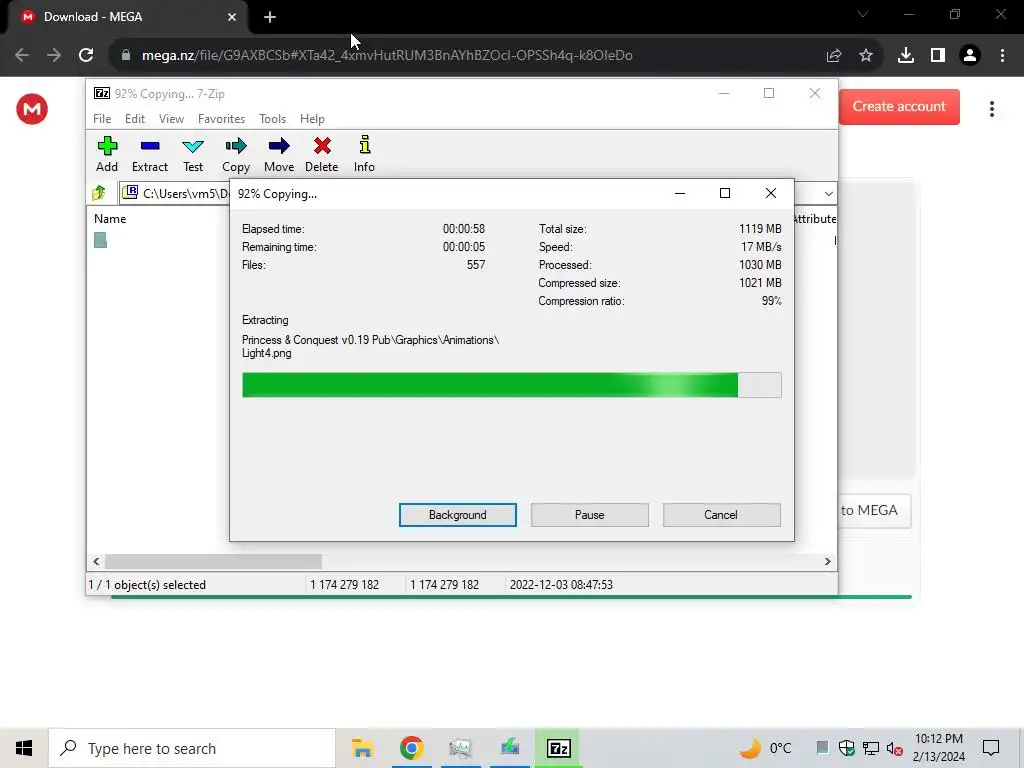Open the Favorites menu in 7-Zip
The width and height of the screenshot is (1024, 768).
click(x=221, y=119)
